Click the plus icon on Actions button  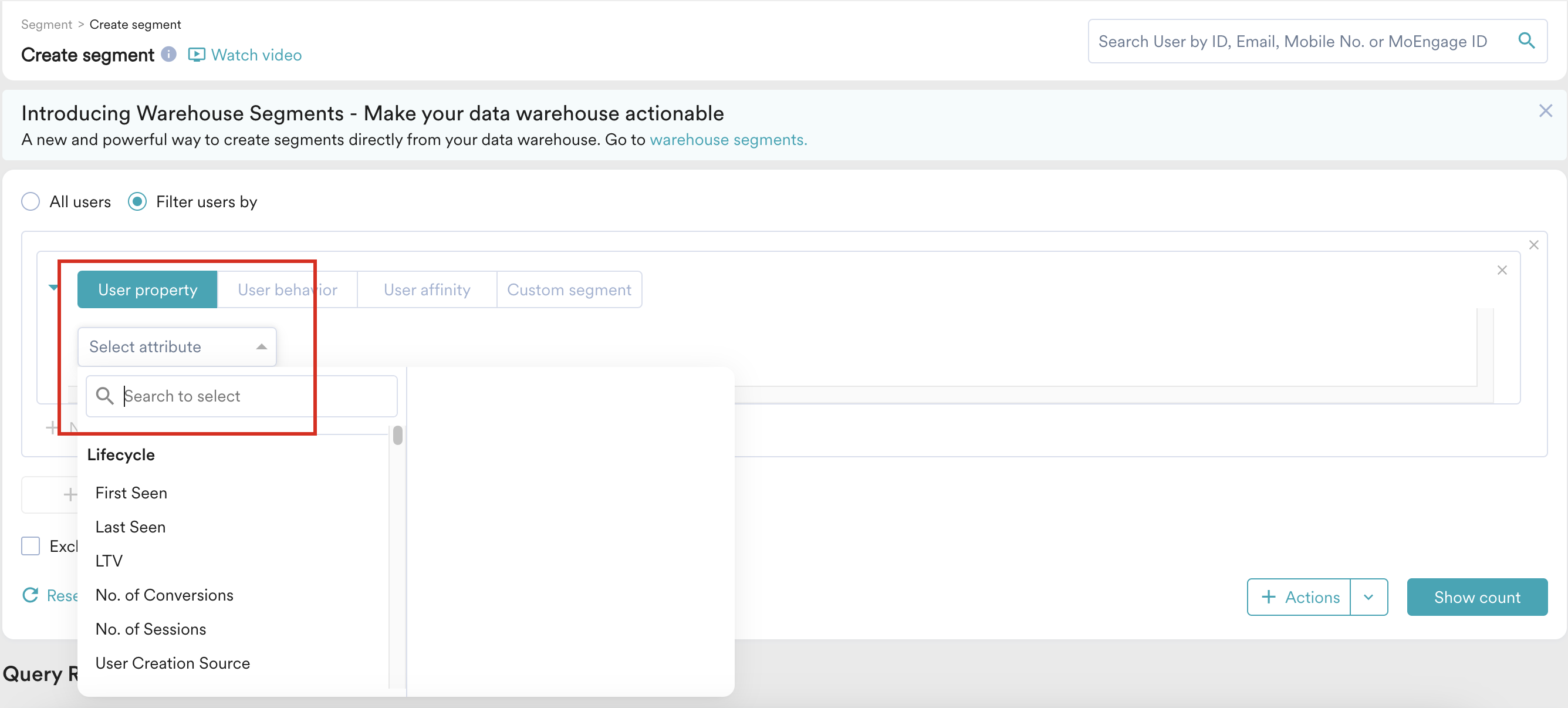pyautogui.click(x=1269, y=596)
